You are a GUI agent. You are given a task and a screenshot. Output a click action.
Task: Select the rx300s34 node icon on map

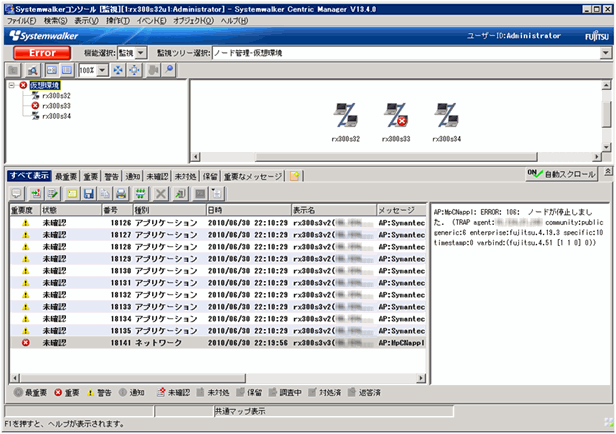coord(446,115)
